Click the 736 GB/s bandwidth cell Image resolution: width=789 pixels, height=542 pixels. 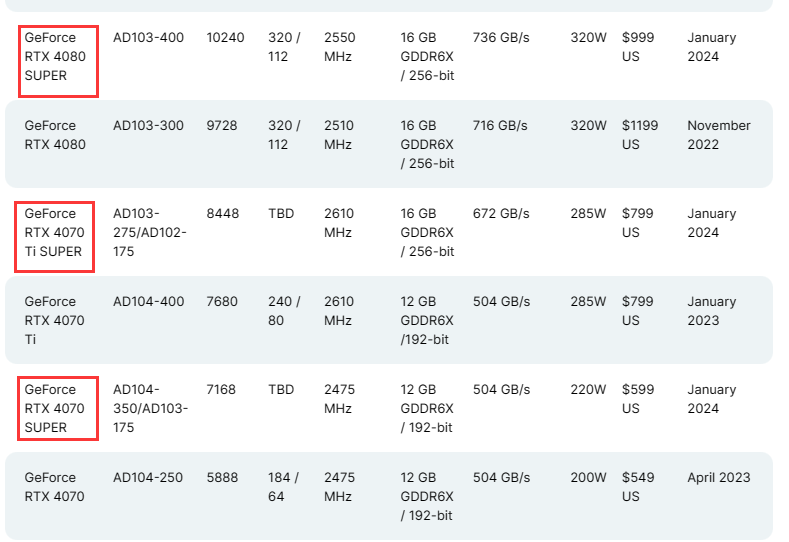point(501,38)
